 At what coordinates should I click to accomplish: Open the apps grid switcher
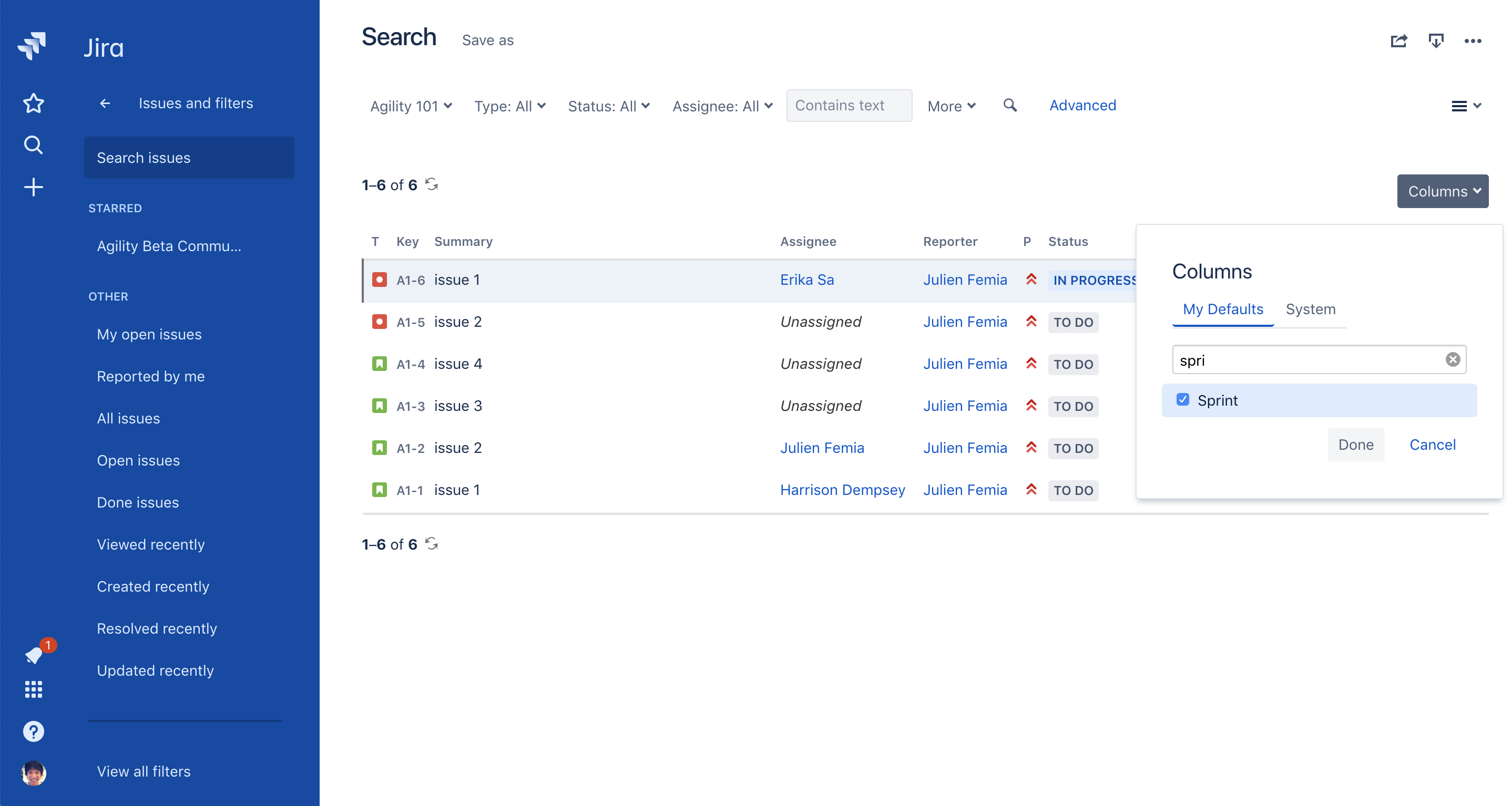[34, 689]
